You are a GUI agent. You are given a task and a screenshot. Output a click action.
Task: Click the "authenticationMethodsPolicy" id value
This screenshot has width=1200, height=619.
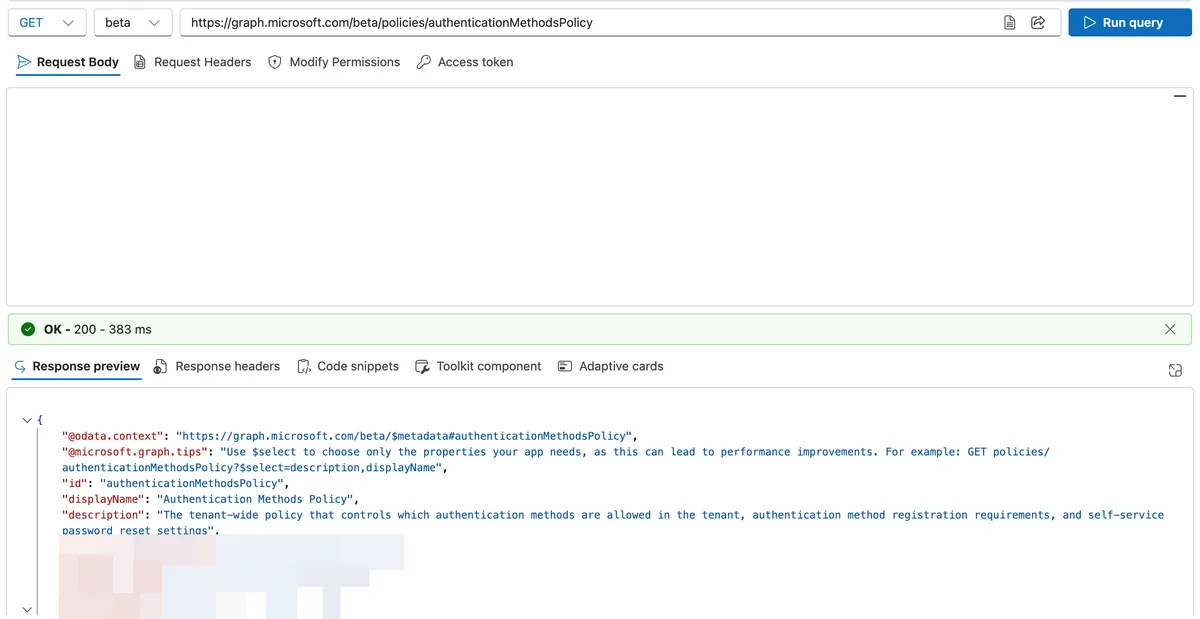(x=192, y=483)
